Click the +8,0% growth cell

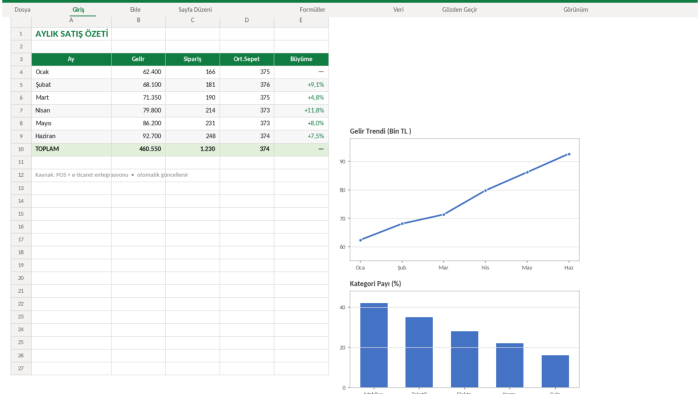pos(301,123)
